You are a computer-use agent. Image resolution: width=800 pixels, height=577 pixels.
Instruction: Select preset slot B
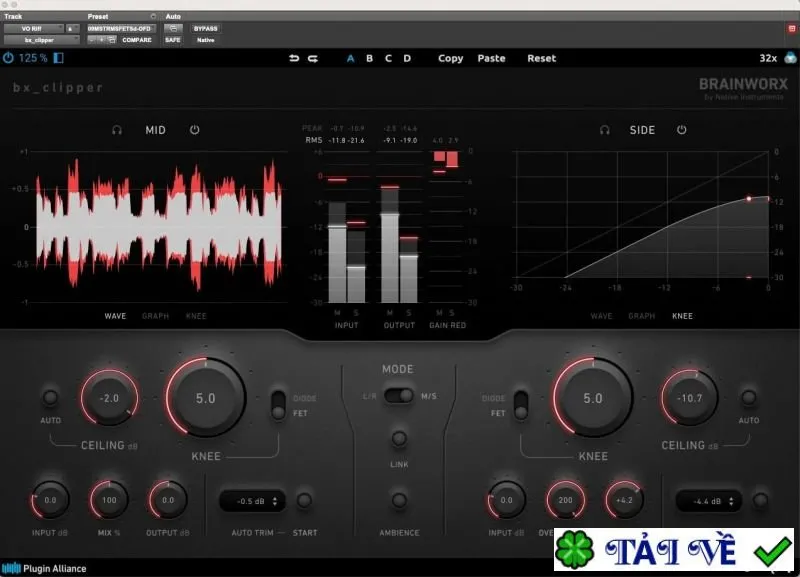click(x=369, y=59)
